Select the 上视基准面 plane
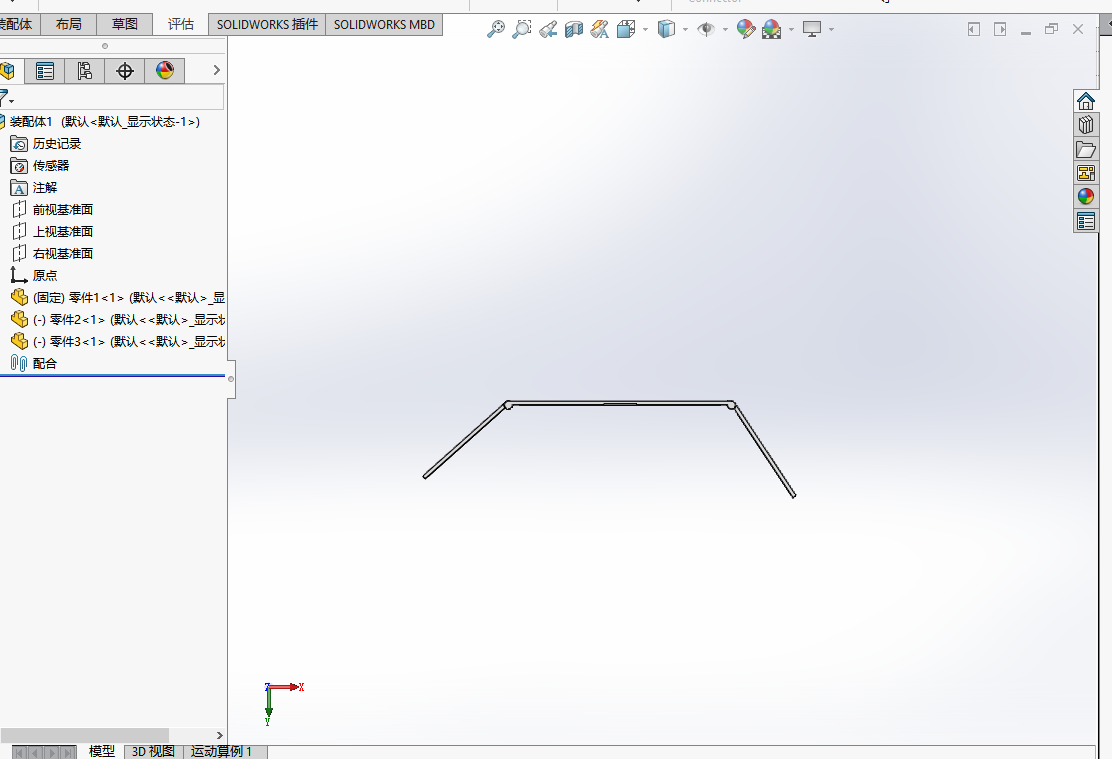 52,232
